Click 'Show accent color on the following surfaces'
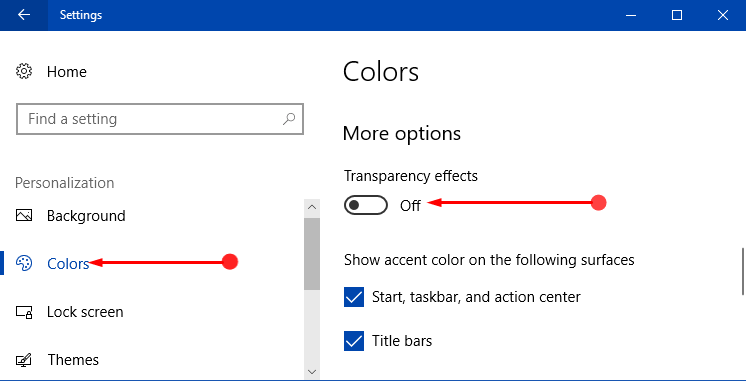 click(489, 260)
